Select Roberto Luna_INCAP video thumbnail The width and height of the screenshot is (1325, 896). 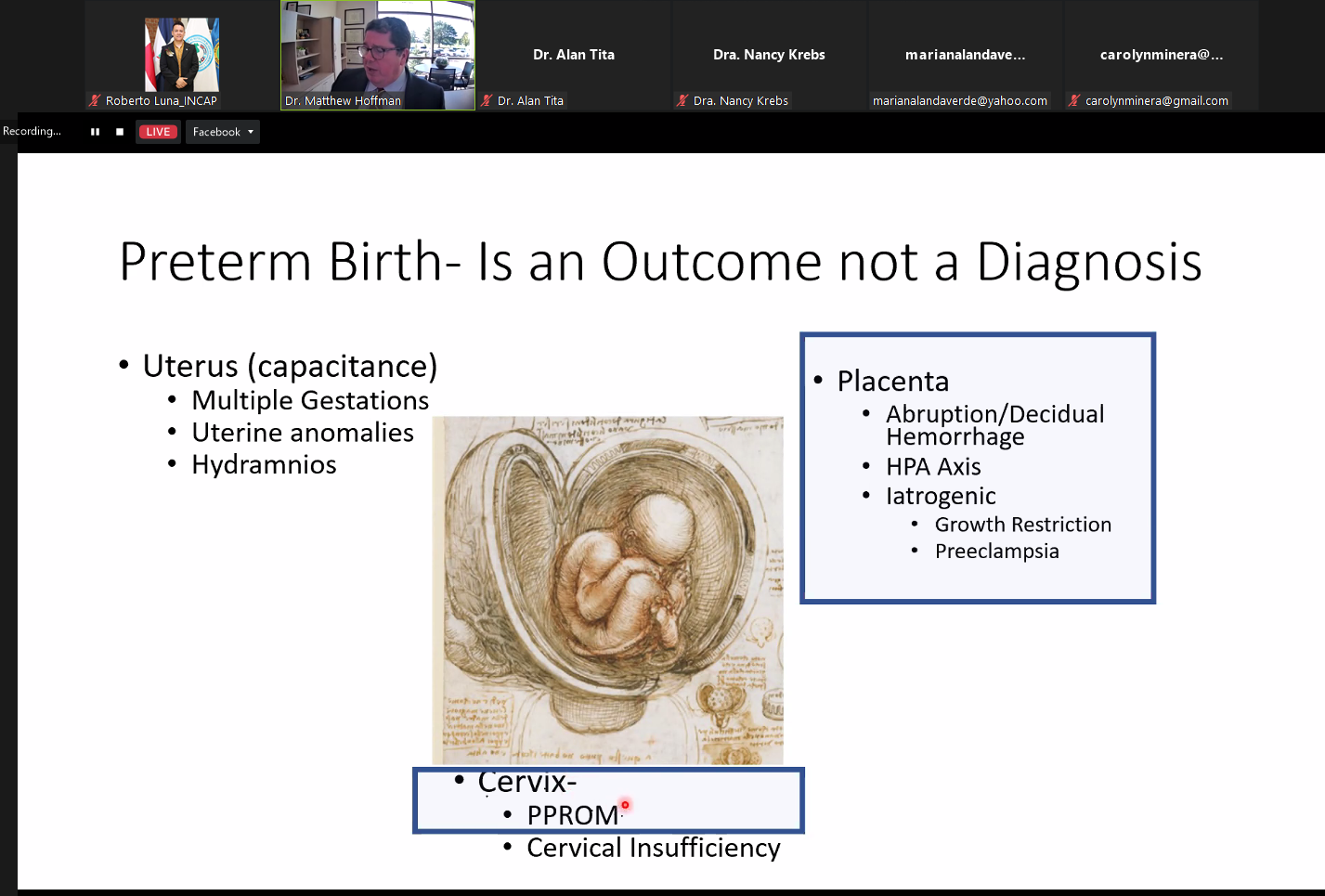182,56
